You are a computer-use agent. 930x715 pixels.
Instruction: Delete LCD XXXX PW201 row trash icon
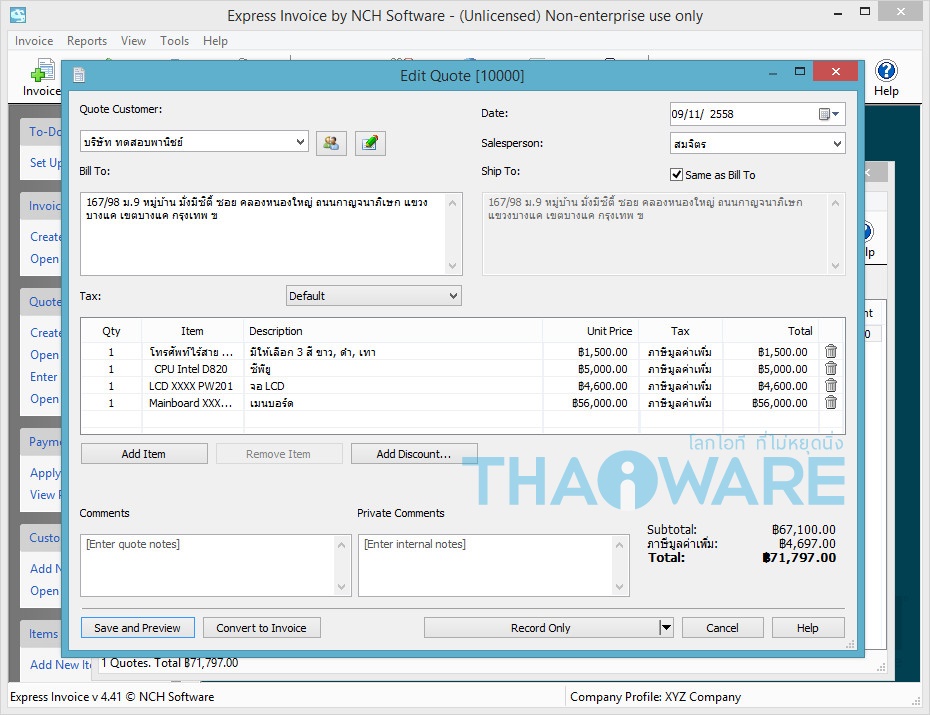831,385
